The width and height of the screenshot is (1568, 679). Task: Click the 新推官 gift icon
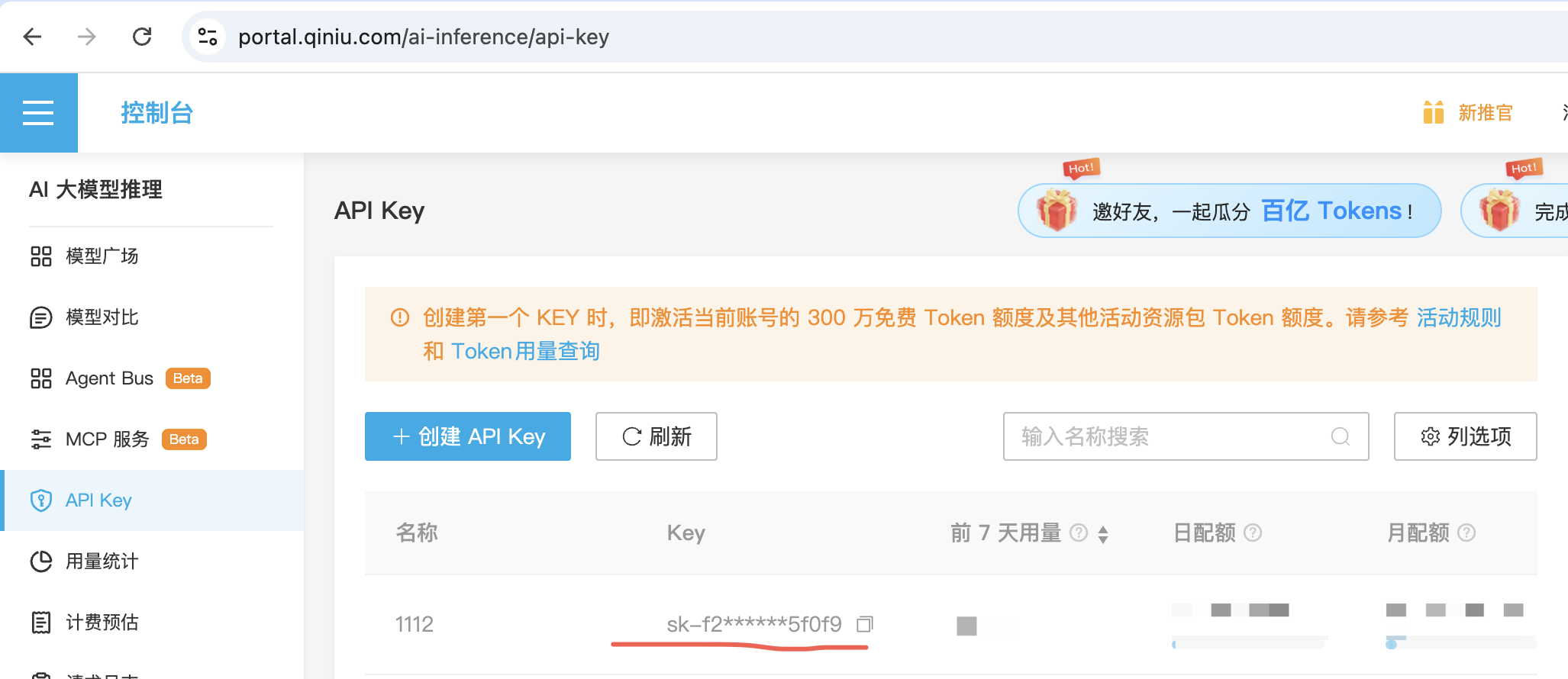[x=1433, y=113]
